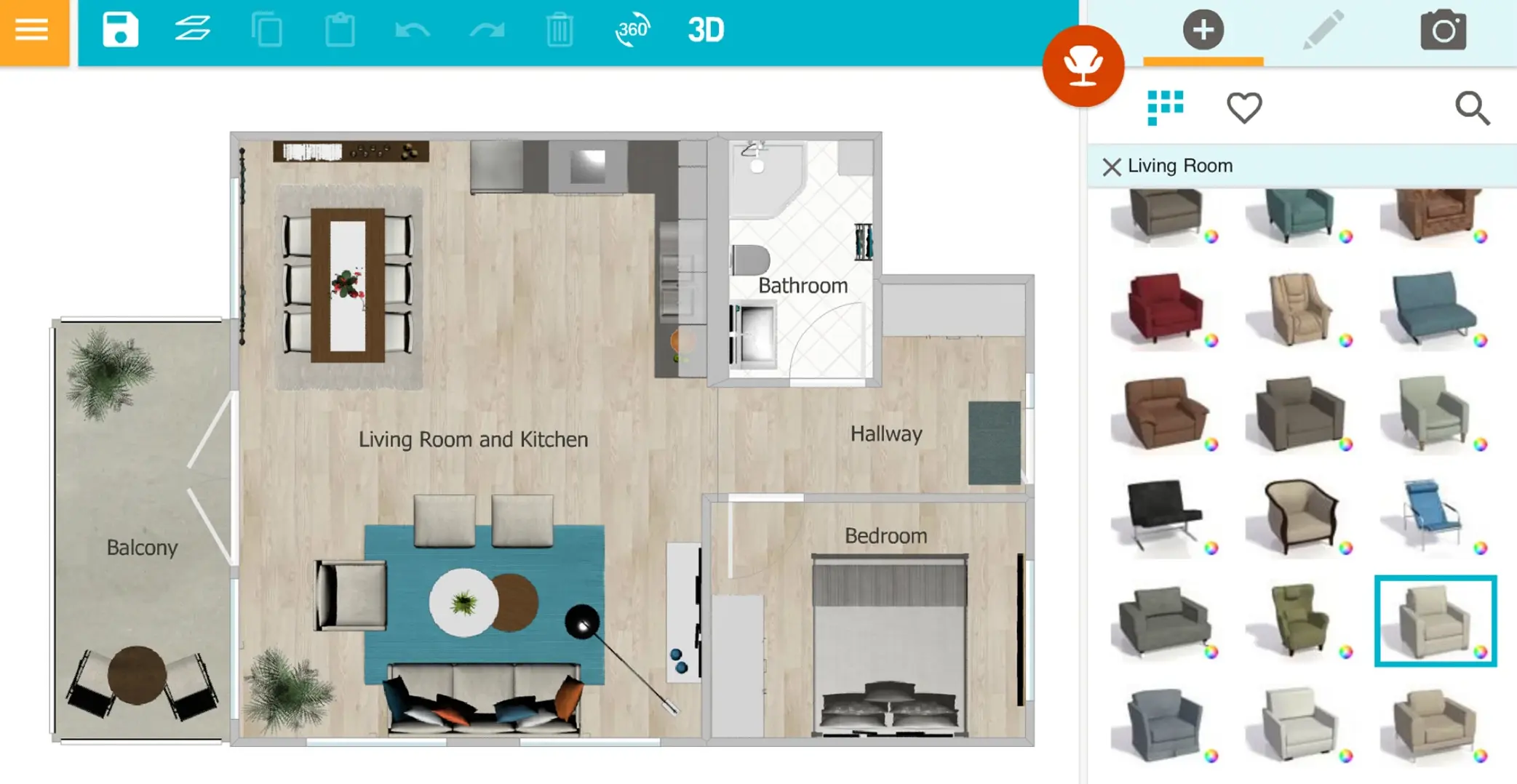Undo the last action
Screen dimensions: 1517x784
[x=413, y=30]
